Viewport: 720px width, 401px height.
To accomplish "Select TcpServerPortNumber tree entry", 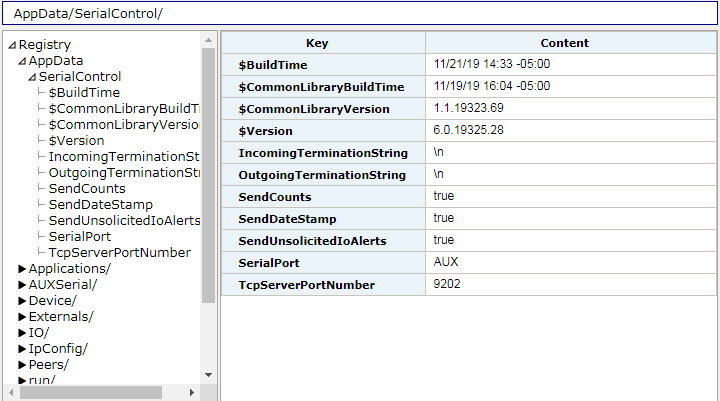I will coord(120,253).
